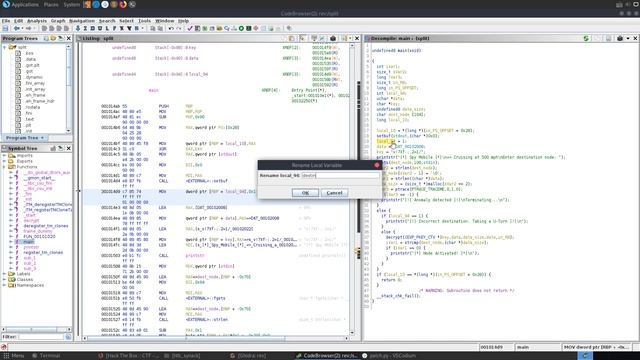Click the save icon in main toolbar
Image resolution: width=640 pixels, height=360 pixels.
(x=5, y=29)
